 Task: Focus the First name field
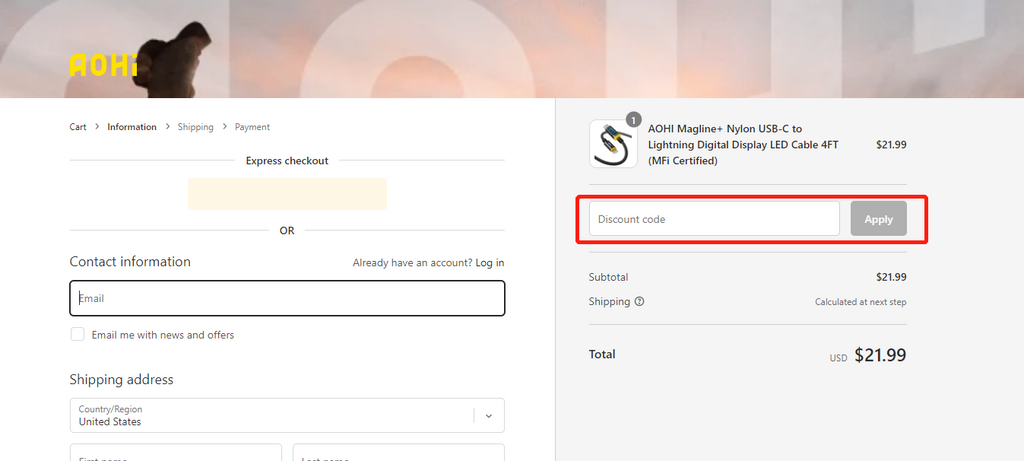[x=175, y=453]
